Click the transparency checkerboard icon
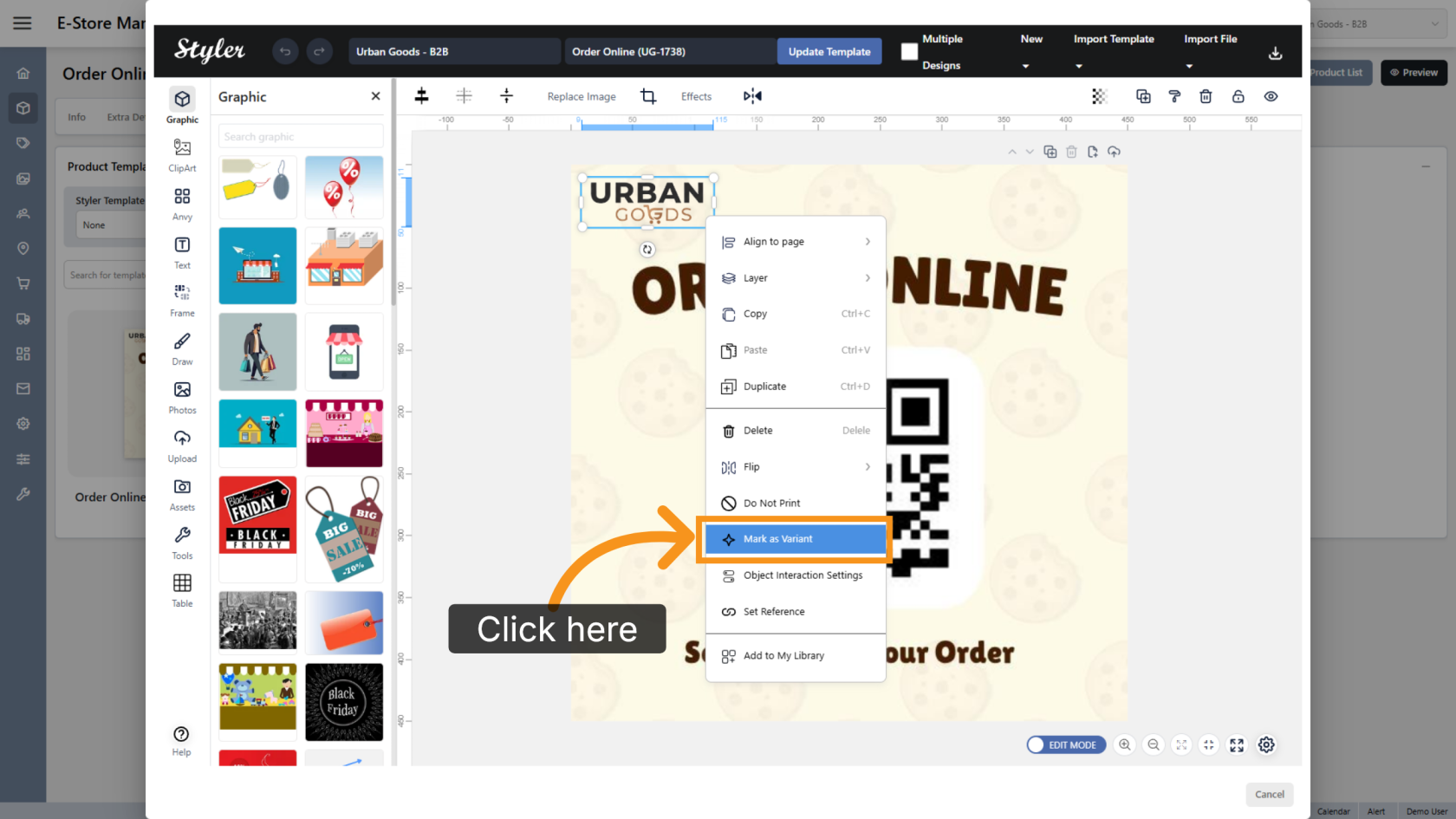The image size is (1456, 819). (x=1099, y=96)
